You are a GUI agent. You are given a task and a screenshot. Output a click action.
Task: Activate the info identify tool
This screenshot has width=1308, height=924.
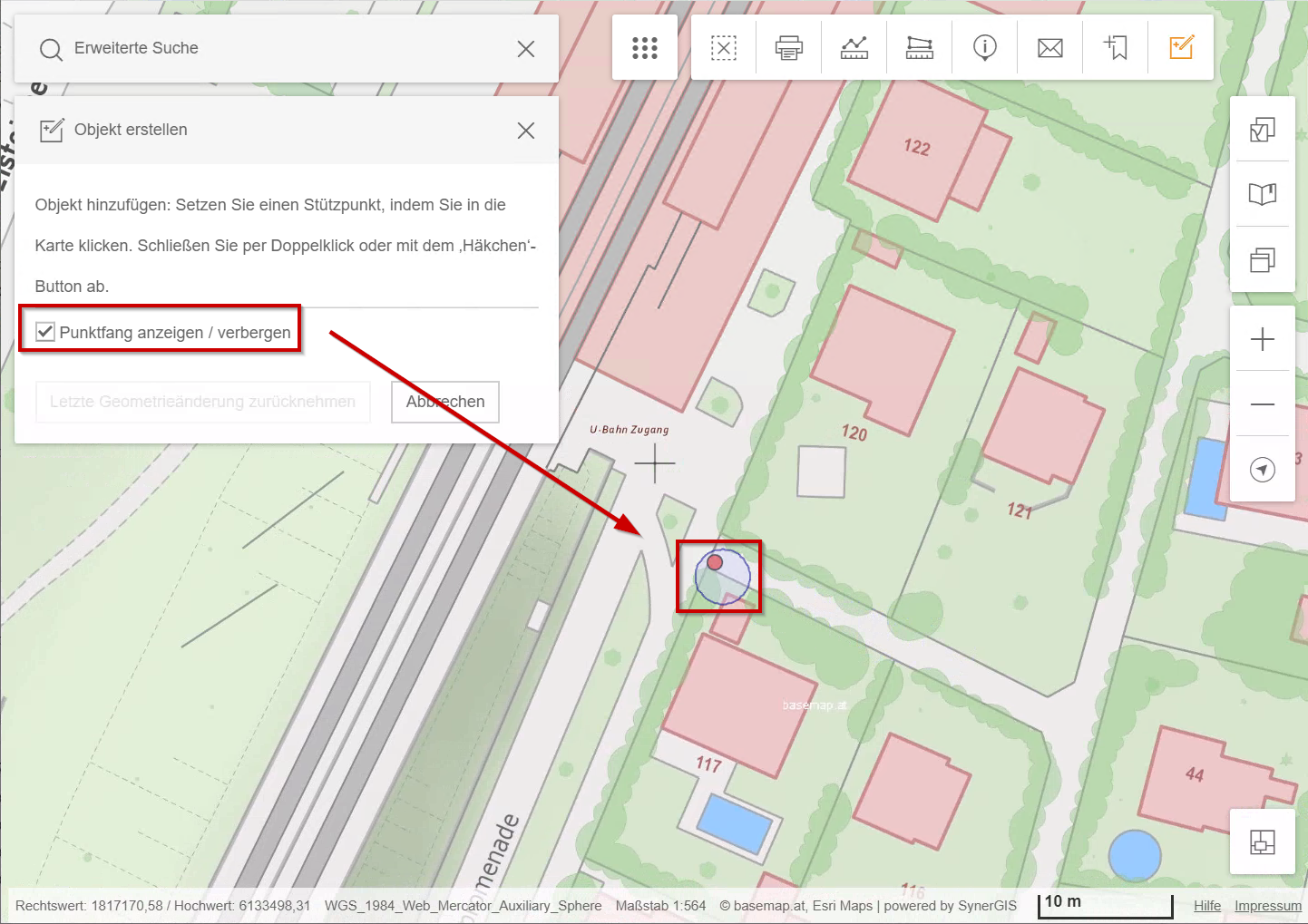(x=984, y=48)
